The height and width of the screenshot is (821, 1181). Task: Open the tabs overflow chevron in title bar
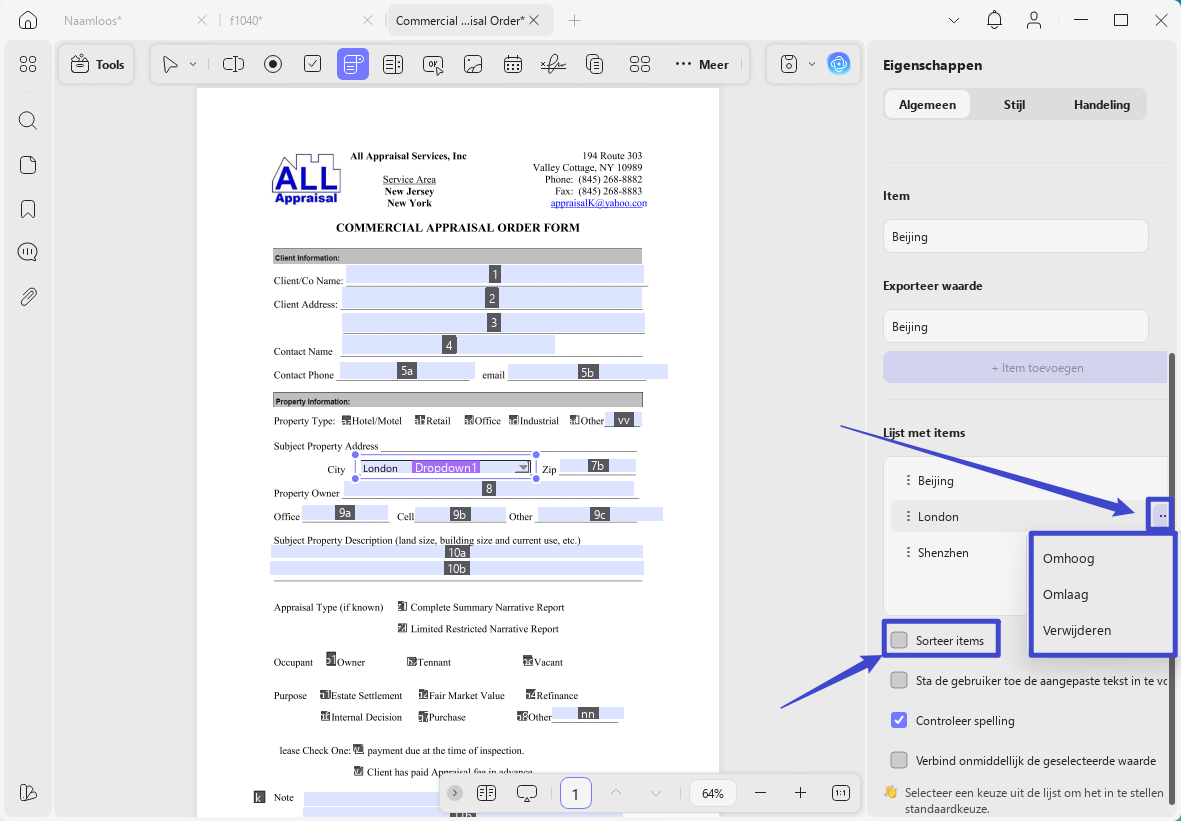pyautogui.click(x=954, y=20)
